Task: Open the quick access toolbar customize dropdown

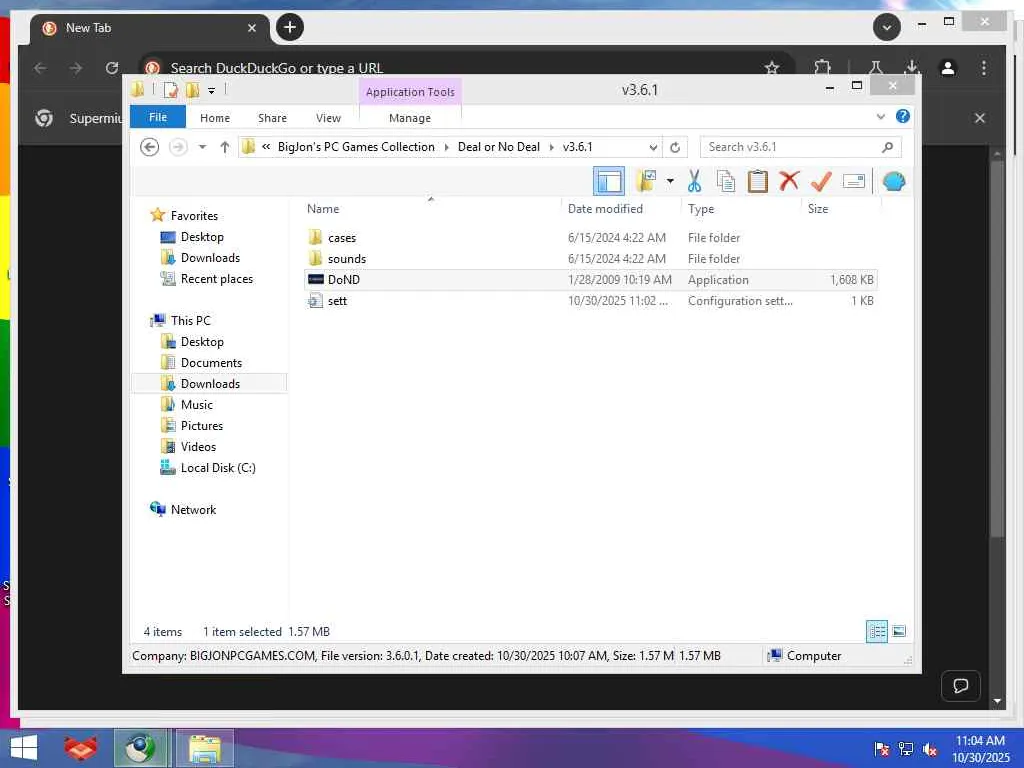Action: click(212, 90)
